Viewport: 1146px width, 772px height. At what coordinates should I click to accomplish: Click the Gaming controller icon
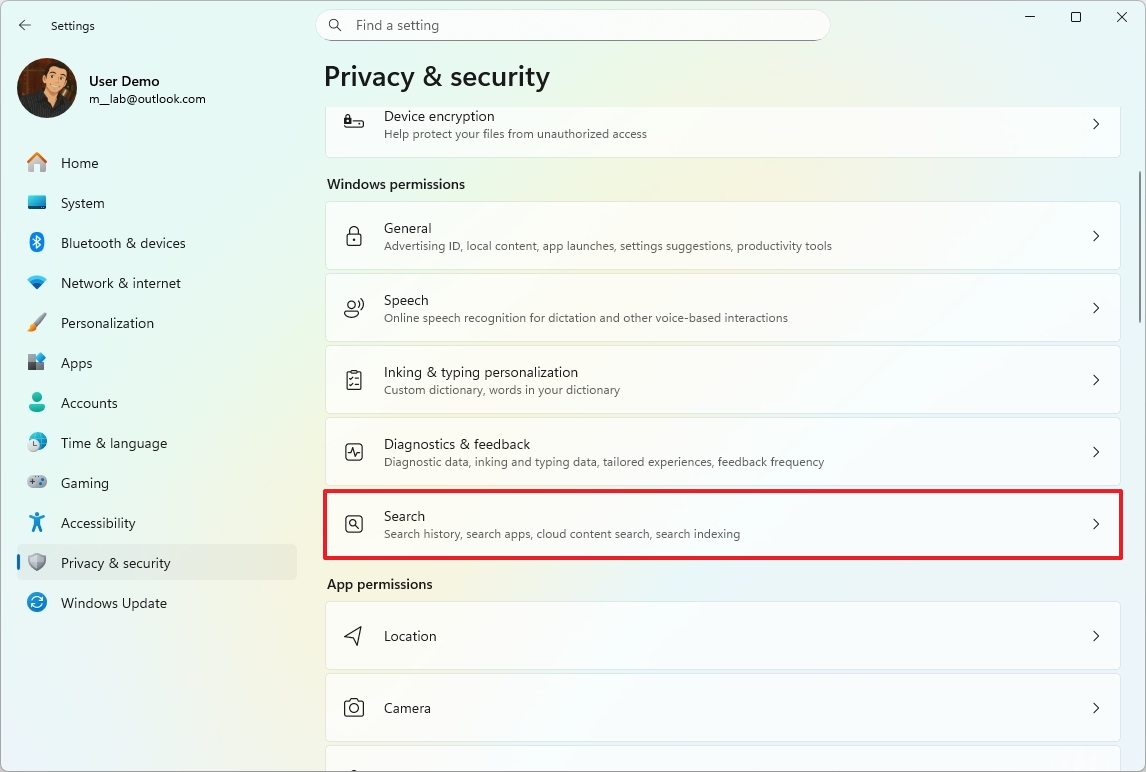pos(37,483)
